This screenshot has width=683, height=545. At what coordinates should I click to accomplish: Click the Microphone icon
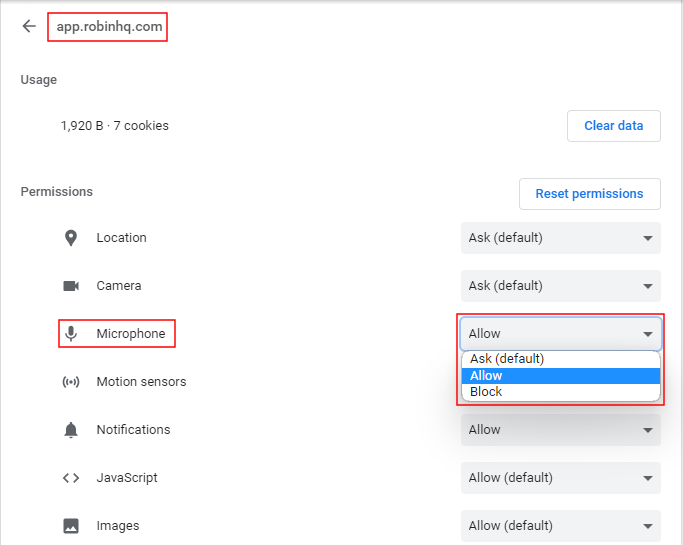(x=71, y=334)
